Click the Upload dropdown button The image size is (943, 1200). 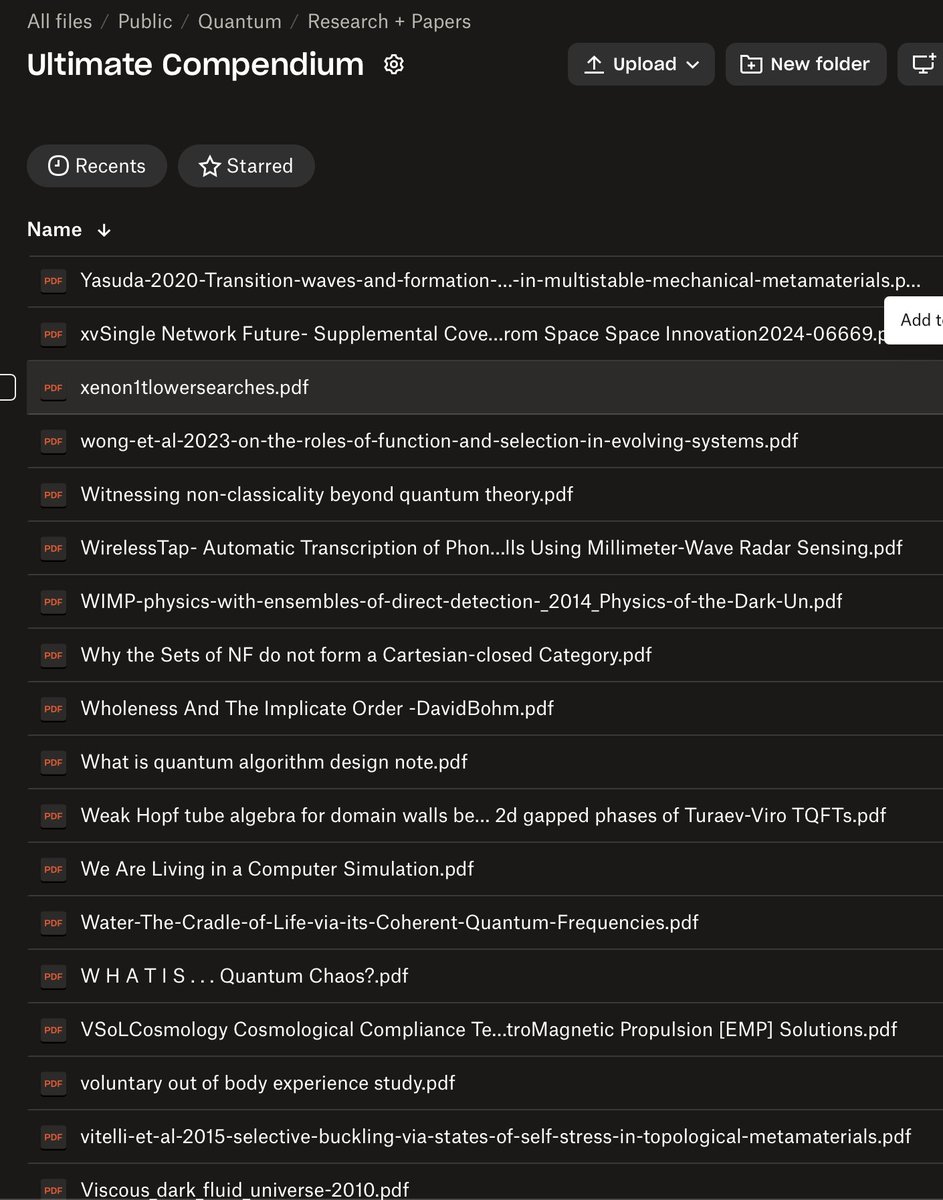[641, 64]
